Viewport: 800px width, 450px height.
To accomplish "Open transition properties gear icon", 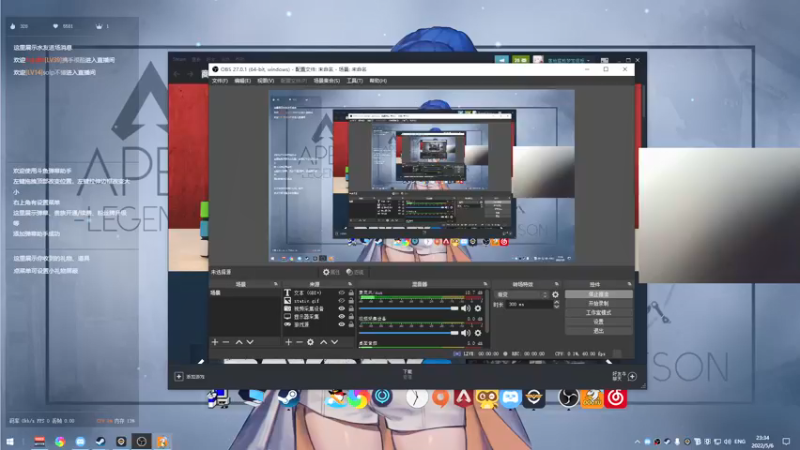I will [555, 294].
